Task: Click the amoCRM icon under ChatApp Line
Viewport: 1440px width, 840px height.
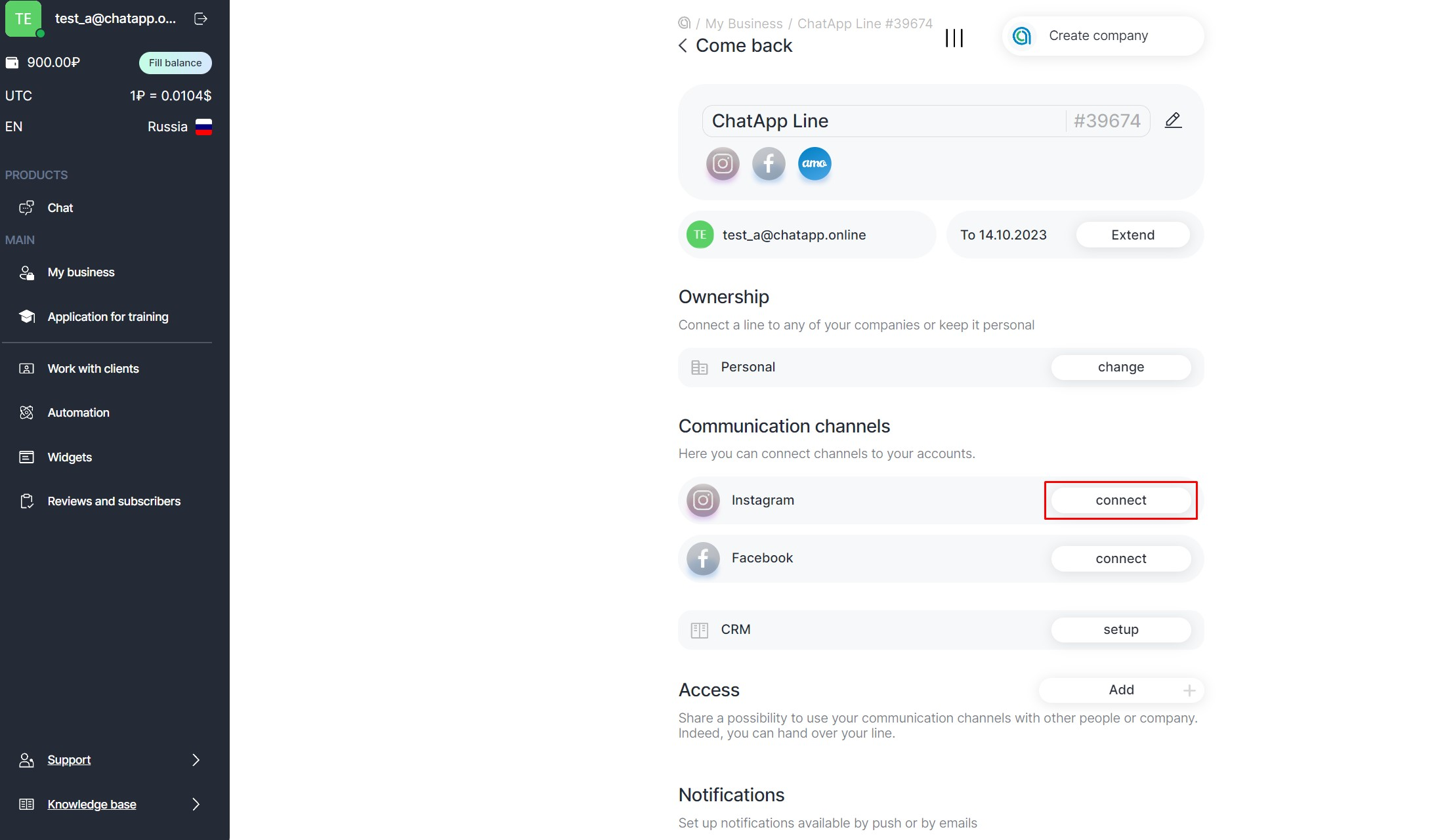Action: 815,163
